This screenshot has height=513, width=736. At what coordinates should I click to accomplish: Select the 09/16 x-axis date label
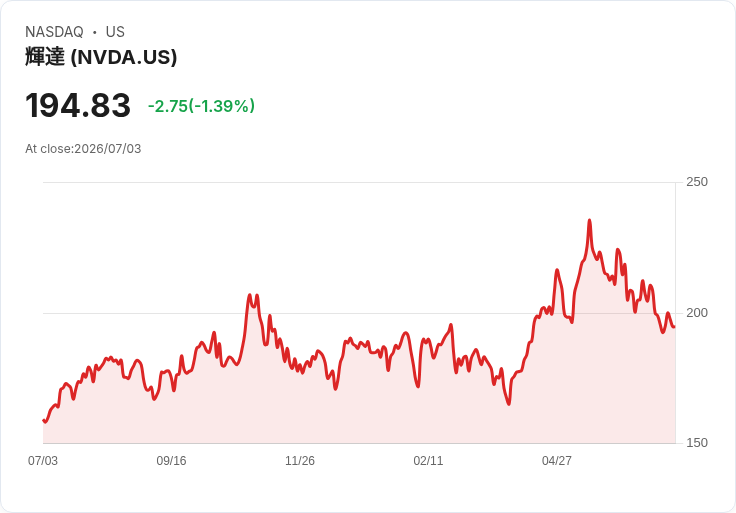[171, 461]
